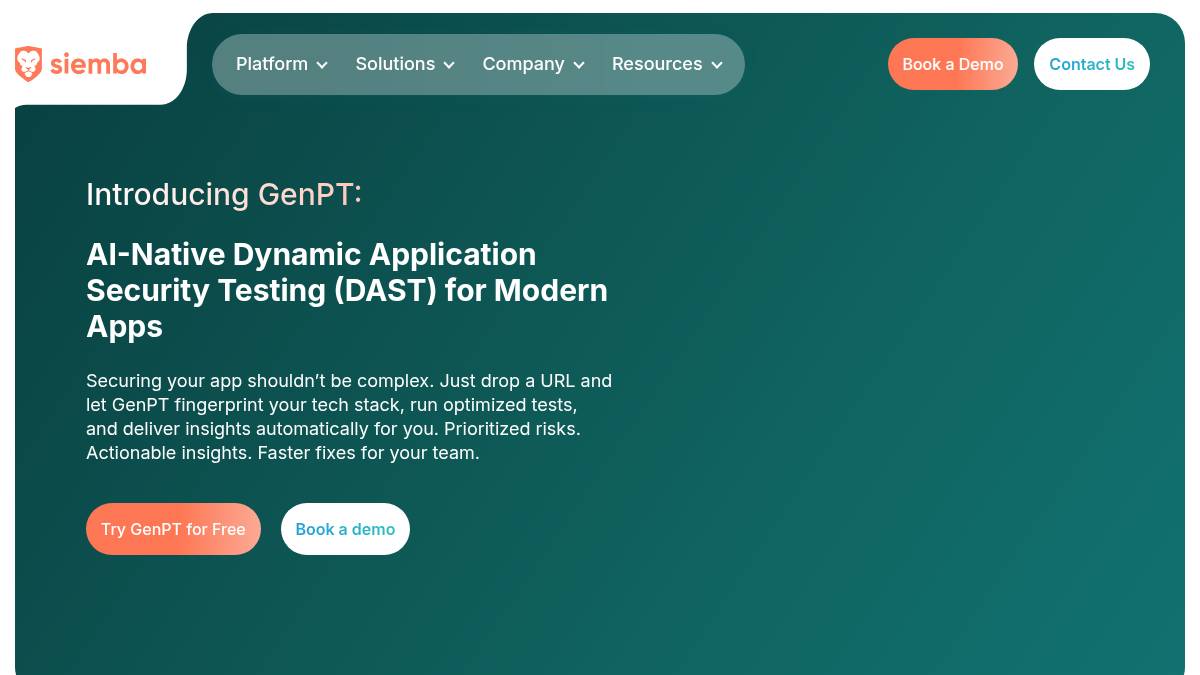This screenshot has width=1200, height=675.
Task: Click the Securing your app description paragraph
Action: (x=348, y=417)
